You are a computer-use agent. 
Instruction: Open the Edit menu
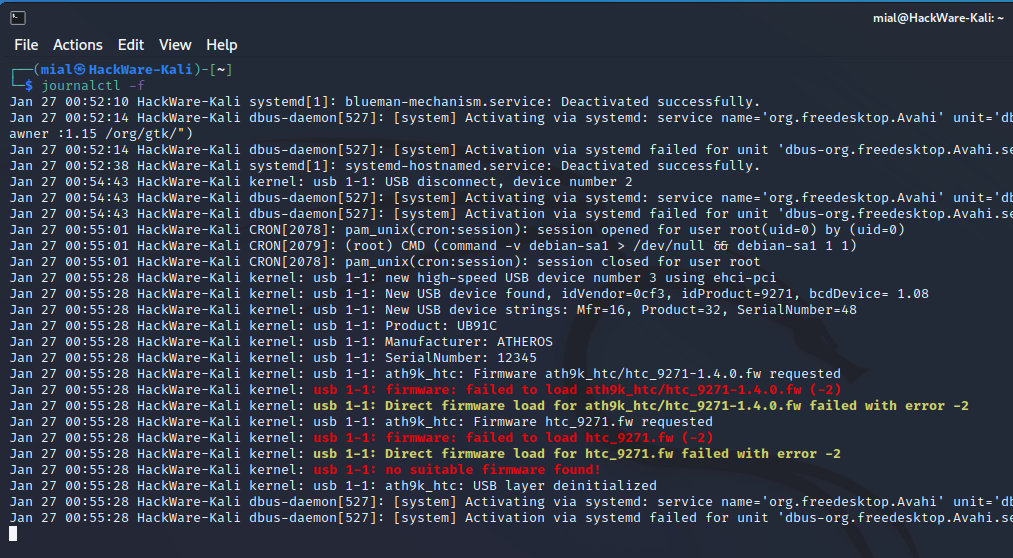coord(131,45)
